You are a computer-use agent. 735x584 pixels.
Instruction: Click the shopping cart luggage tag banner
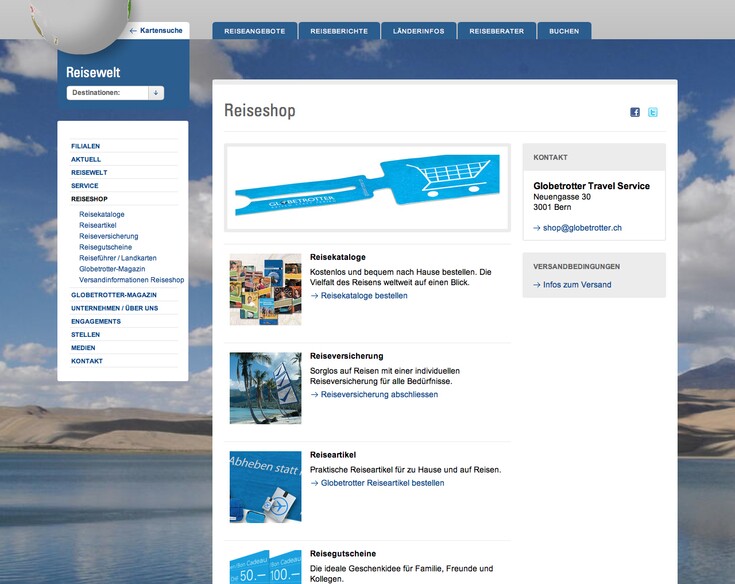point(368,187)
